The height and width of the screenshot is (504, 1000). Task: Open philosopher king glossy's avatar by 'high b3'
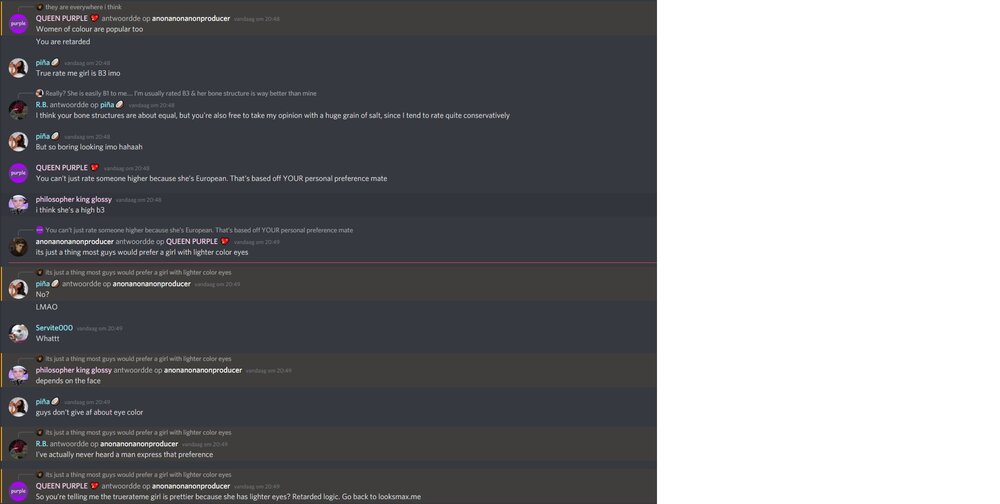coord(18,204)
